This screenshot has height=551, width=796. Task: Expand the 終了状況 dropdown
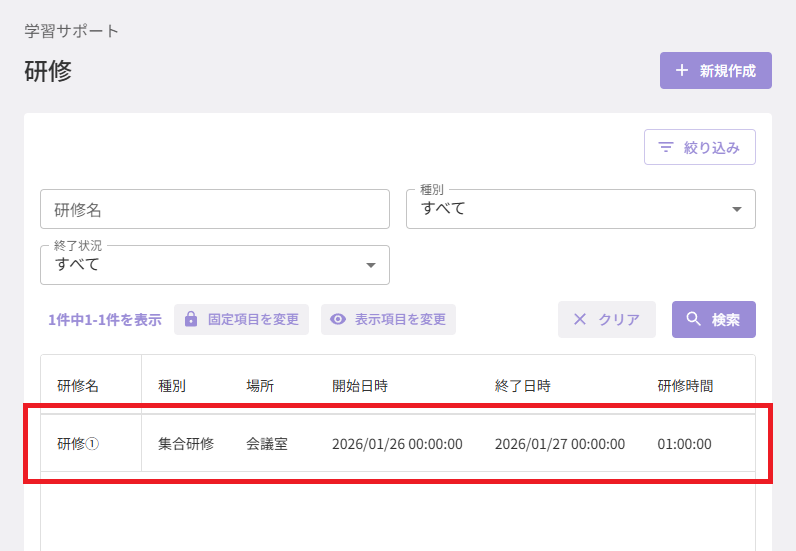click(215, 265)
